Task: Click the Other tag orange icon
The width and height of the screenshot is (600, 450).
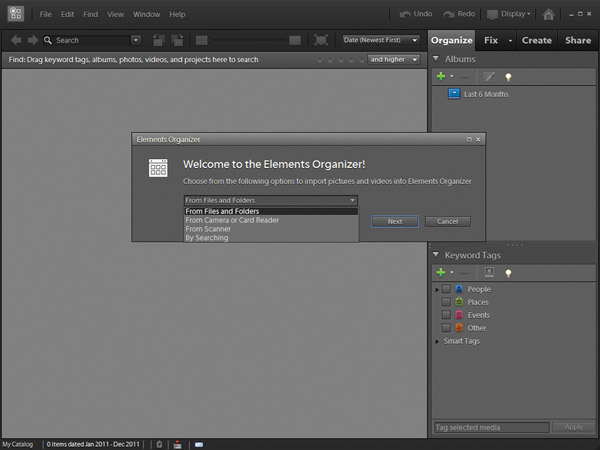Action: click(459, 328)
